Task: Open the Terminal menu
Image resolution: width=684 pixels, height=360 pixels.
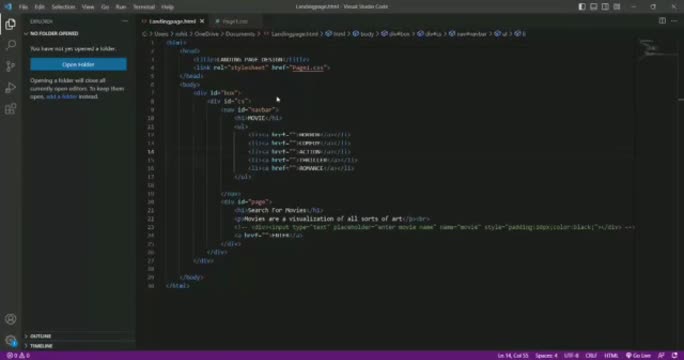Action: pyautogui.click(x=144, y=7)
